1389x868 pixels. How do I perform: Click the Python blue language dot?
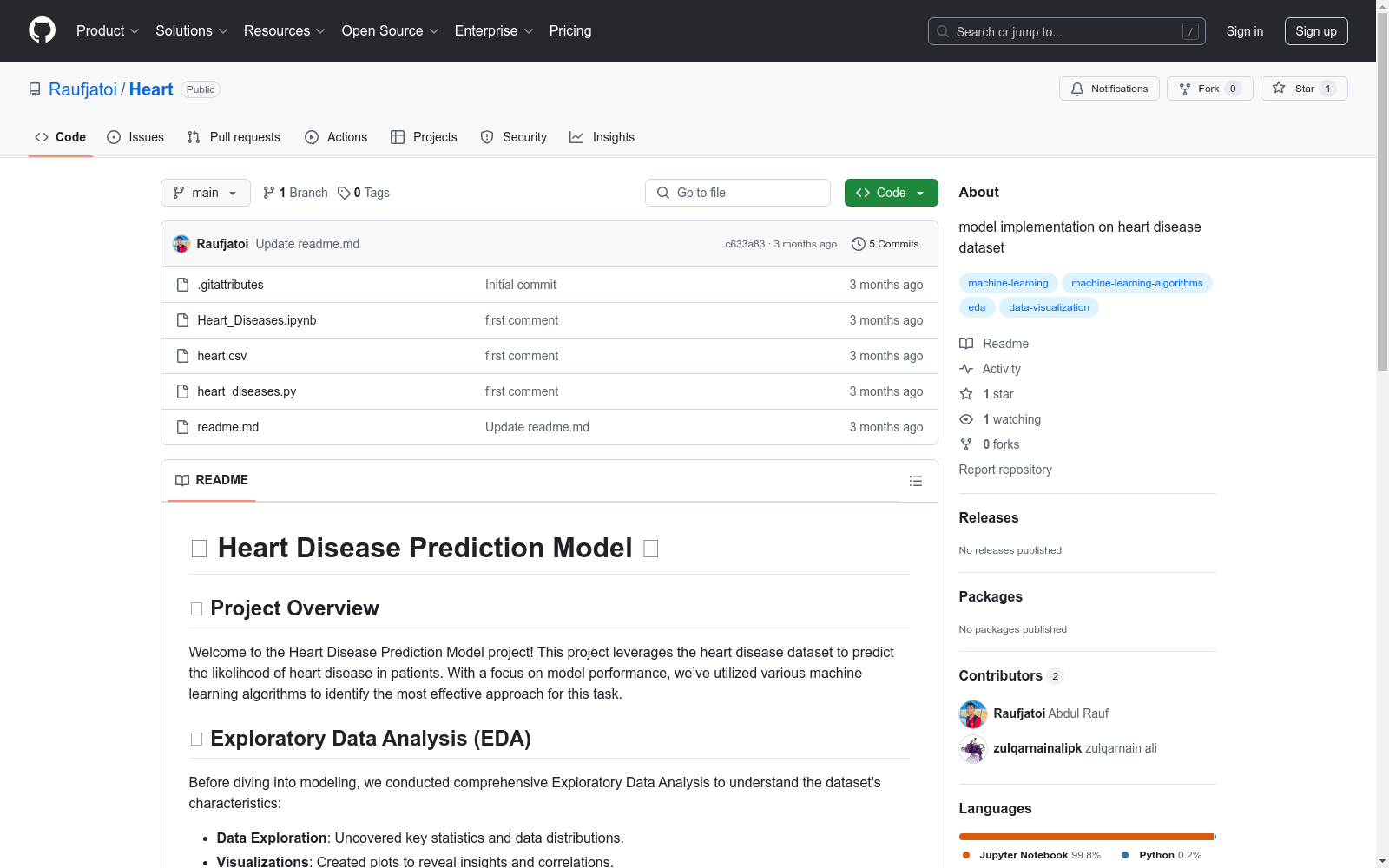click(x=1125, y=855)
